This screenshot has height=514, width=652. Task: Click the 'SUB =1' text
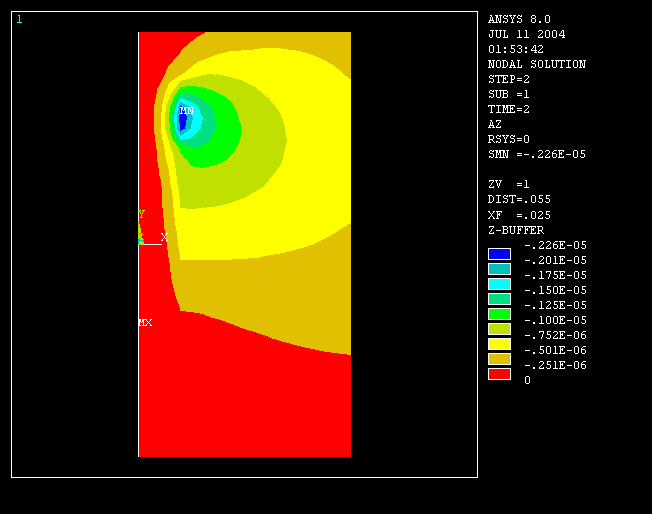tap(509, 94)
